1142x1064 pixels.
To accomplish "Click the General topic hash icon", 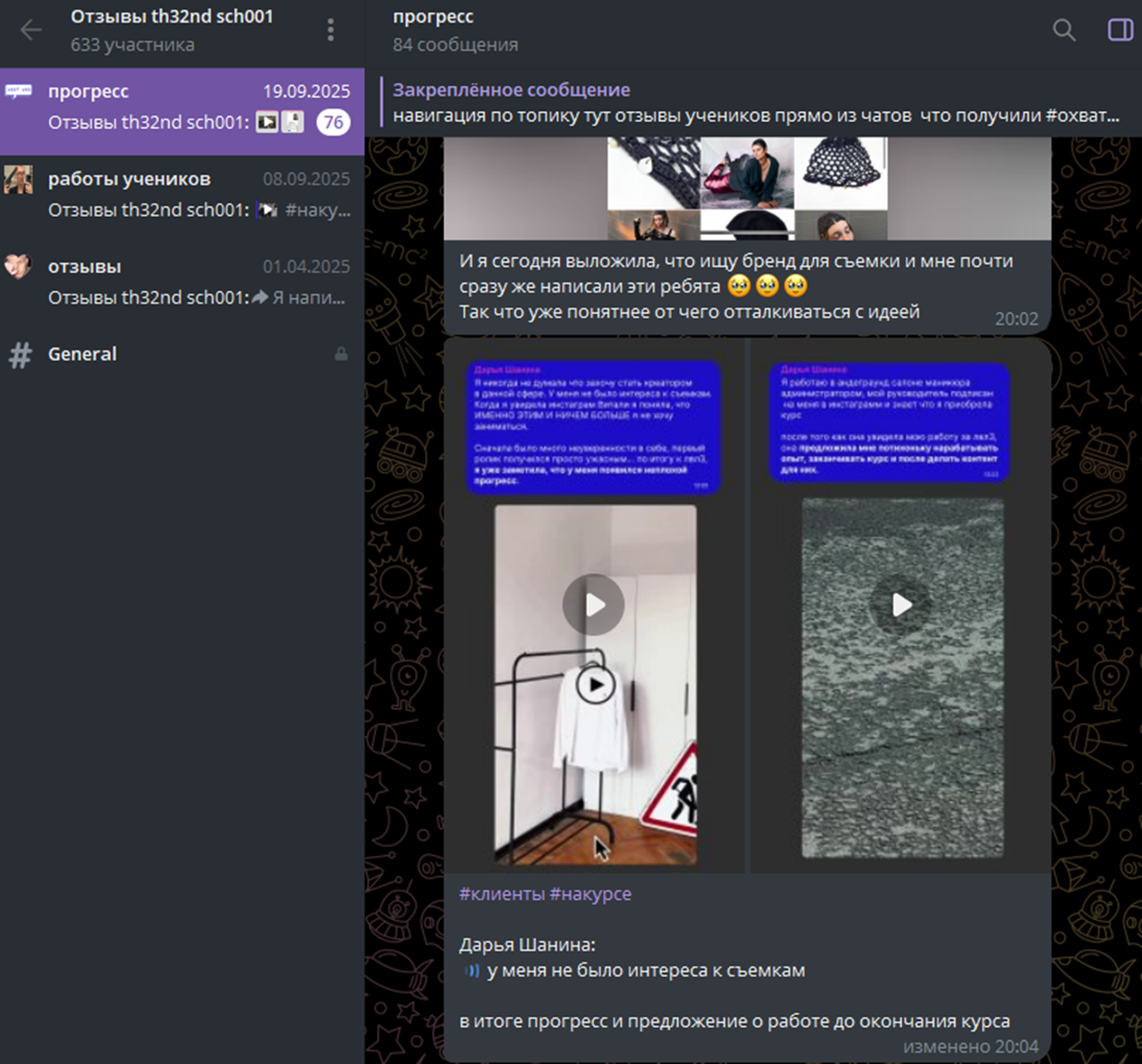I will pos(20,355).
